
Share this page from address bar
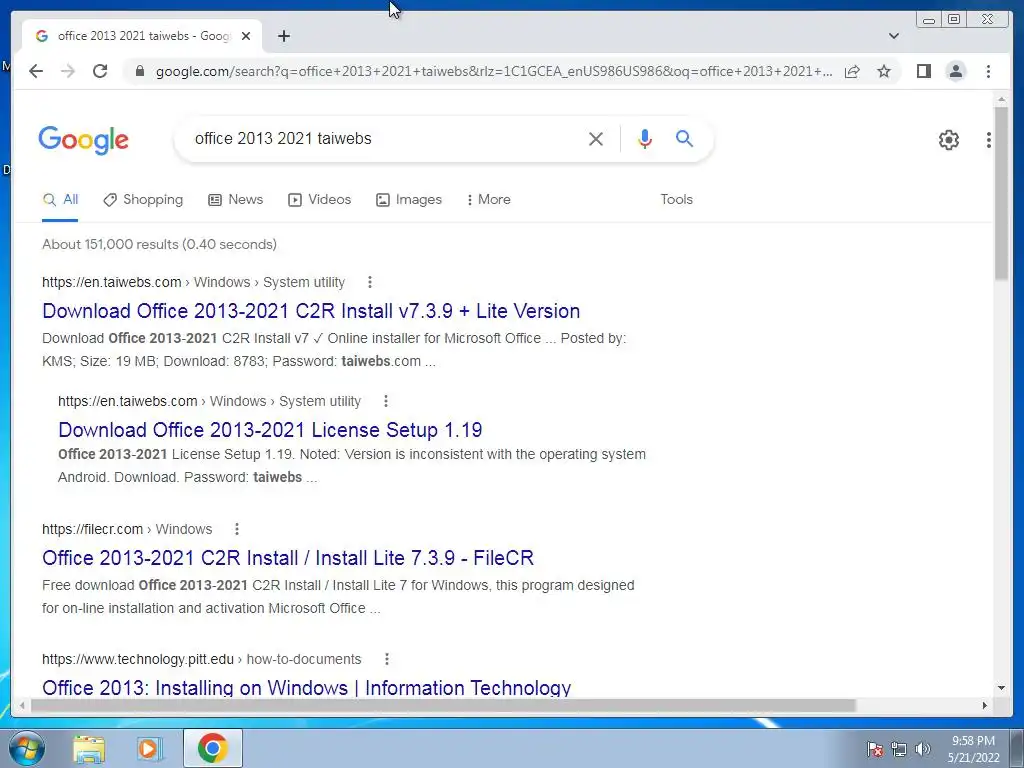(x=852, y=71)
